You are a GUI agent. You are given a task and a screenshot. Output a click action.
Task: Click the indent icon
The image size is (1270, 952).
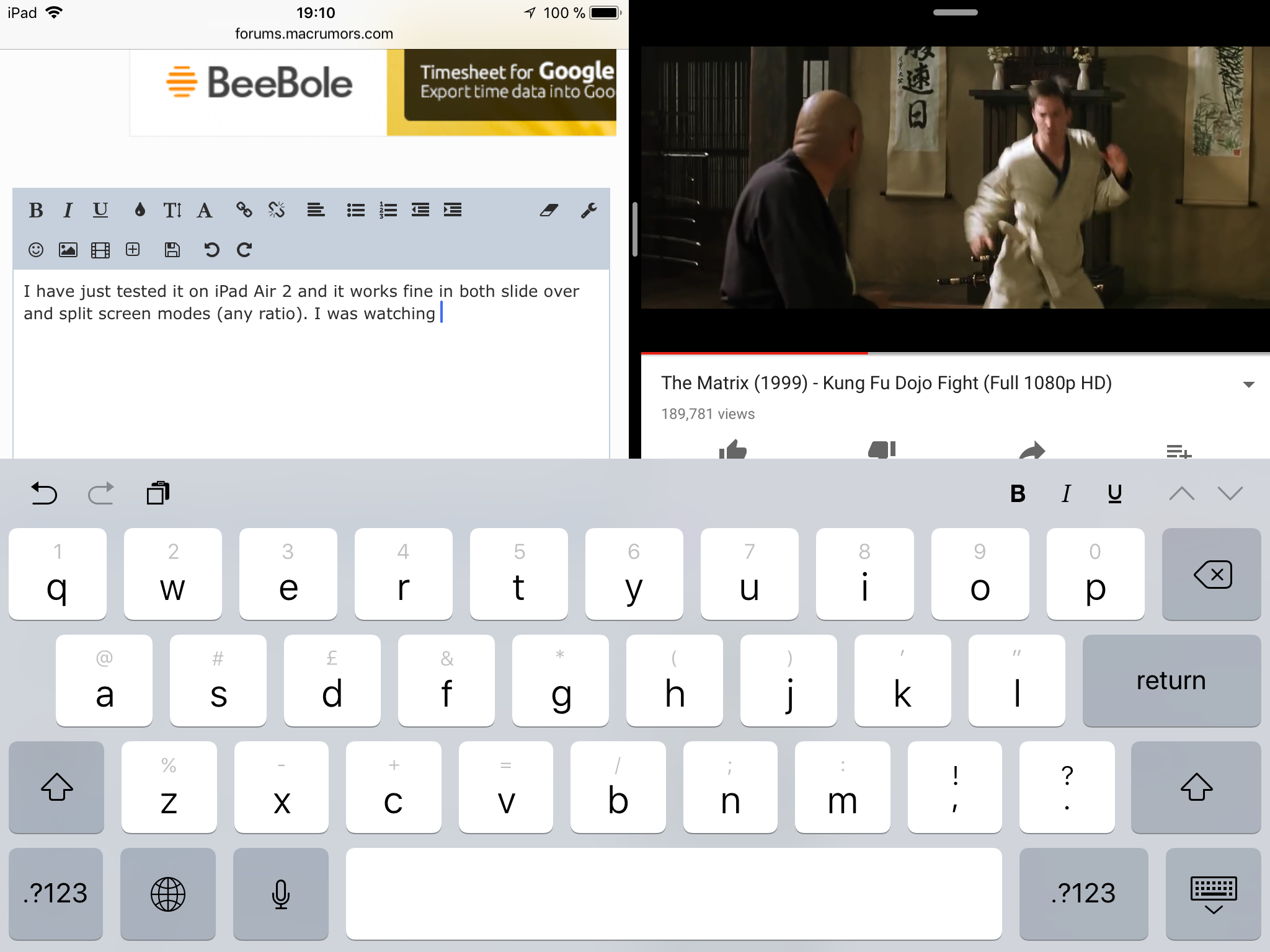pyautogui.click(x=453, y=210)
